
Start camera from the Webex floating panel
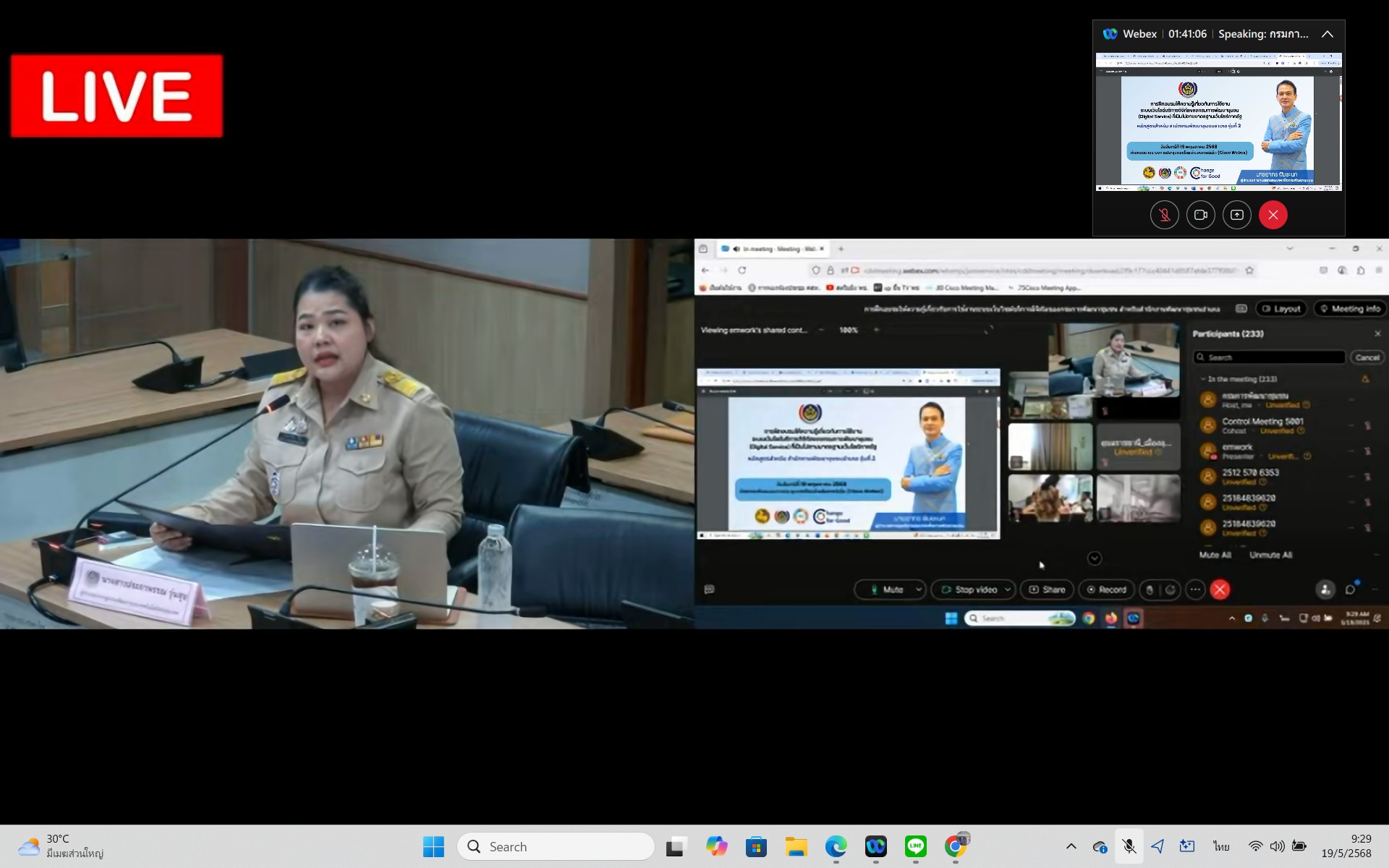(1201, 215)
